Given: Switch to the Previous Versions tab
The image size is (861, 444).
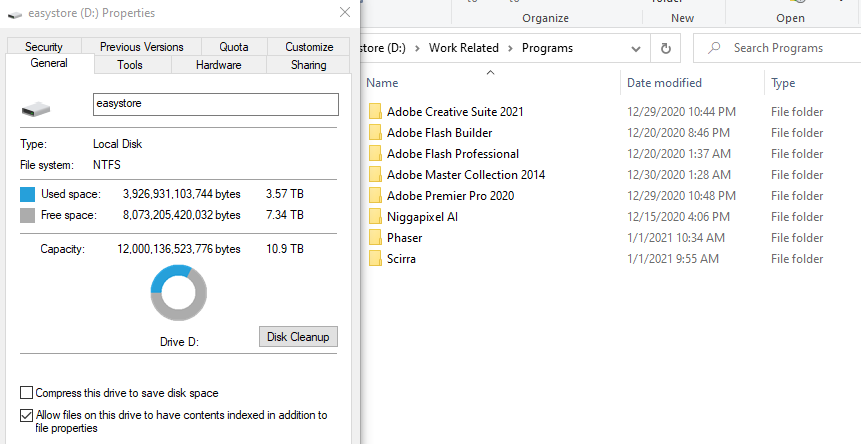Looking at the screenshot, I should tap(142, 47).
